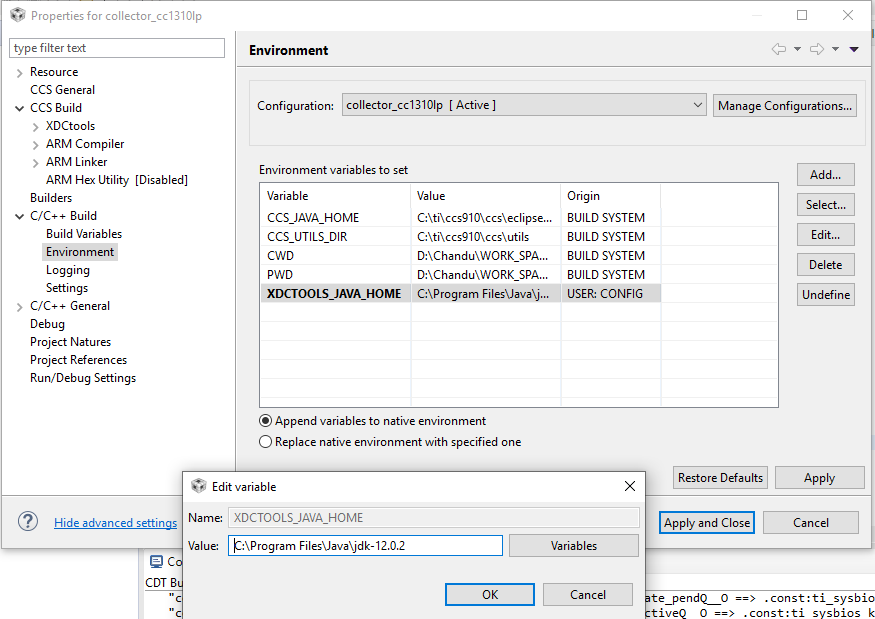Click the help question mark icon
The width and height of the screenshot is (875, 619).
tap(28, 522)
